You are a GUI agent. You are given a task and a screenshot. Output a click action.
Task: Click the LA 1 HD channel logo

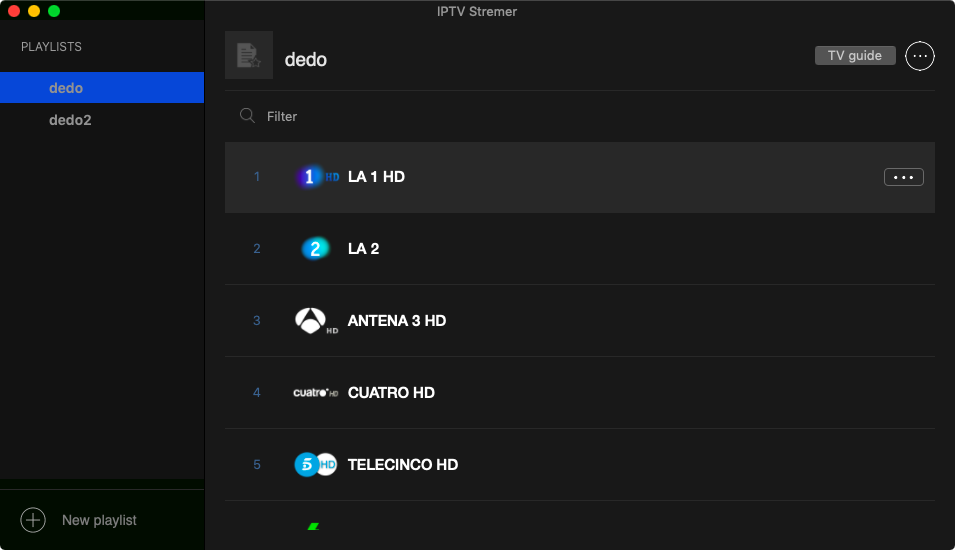click(x=317, y=177)
